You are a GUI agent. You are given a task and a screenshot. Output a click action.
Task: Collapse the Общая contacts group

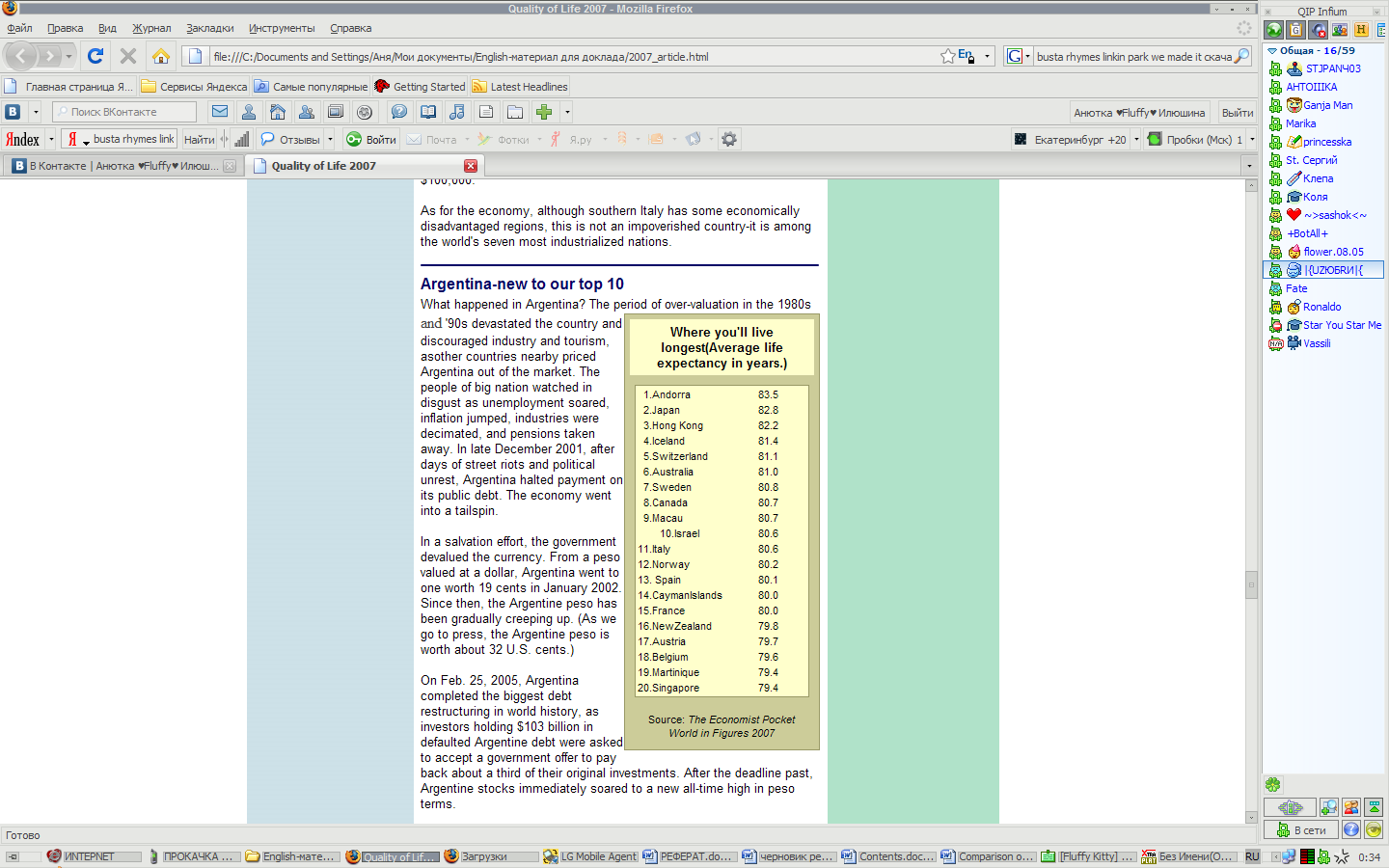(1272, 50)
